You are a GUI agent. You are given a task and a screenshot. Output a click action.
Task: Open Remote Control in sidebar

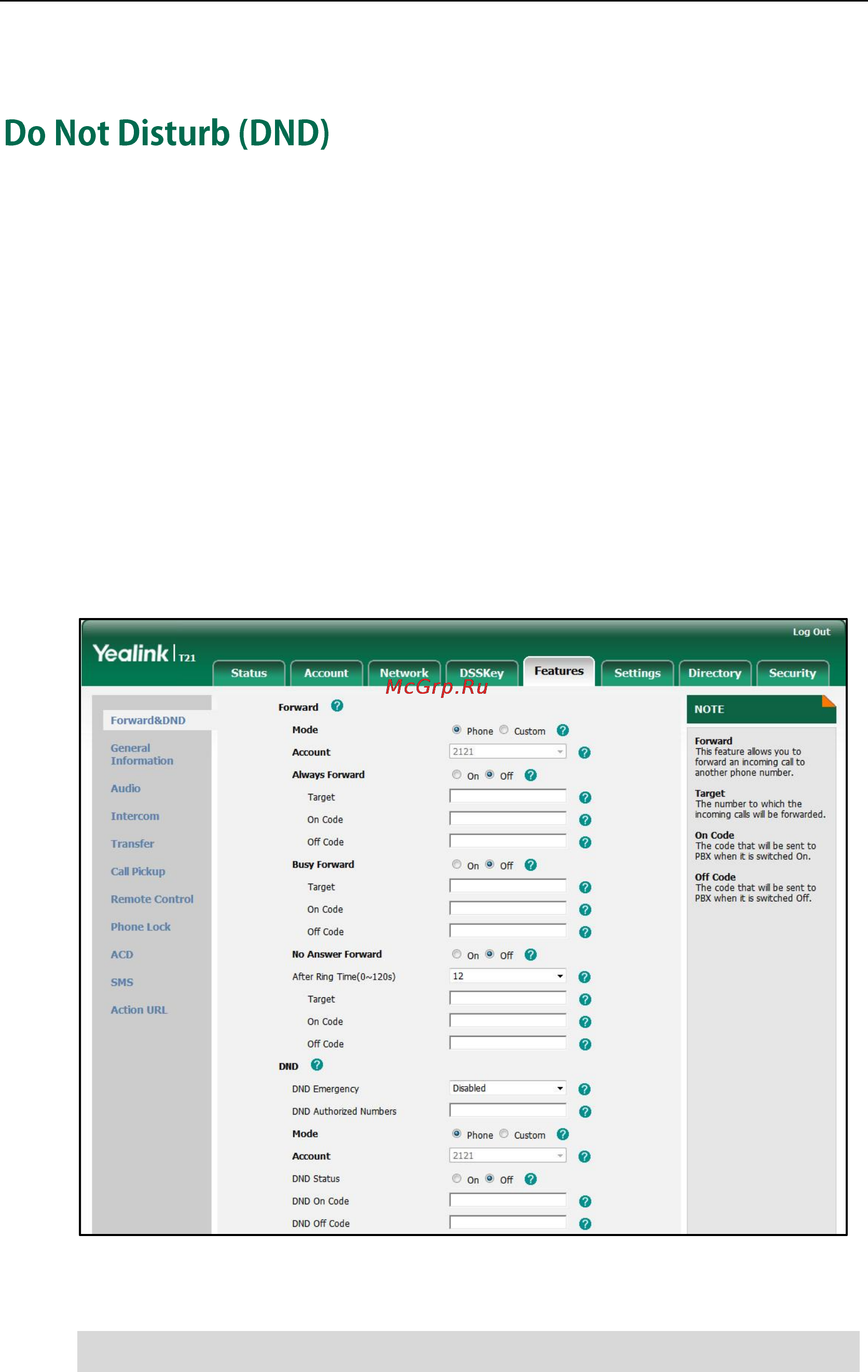coord(152,899)
